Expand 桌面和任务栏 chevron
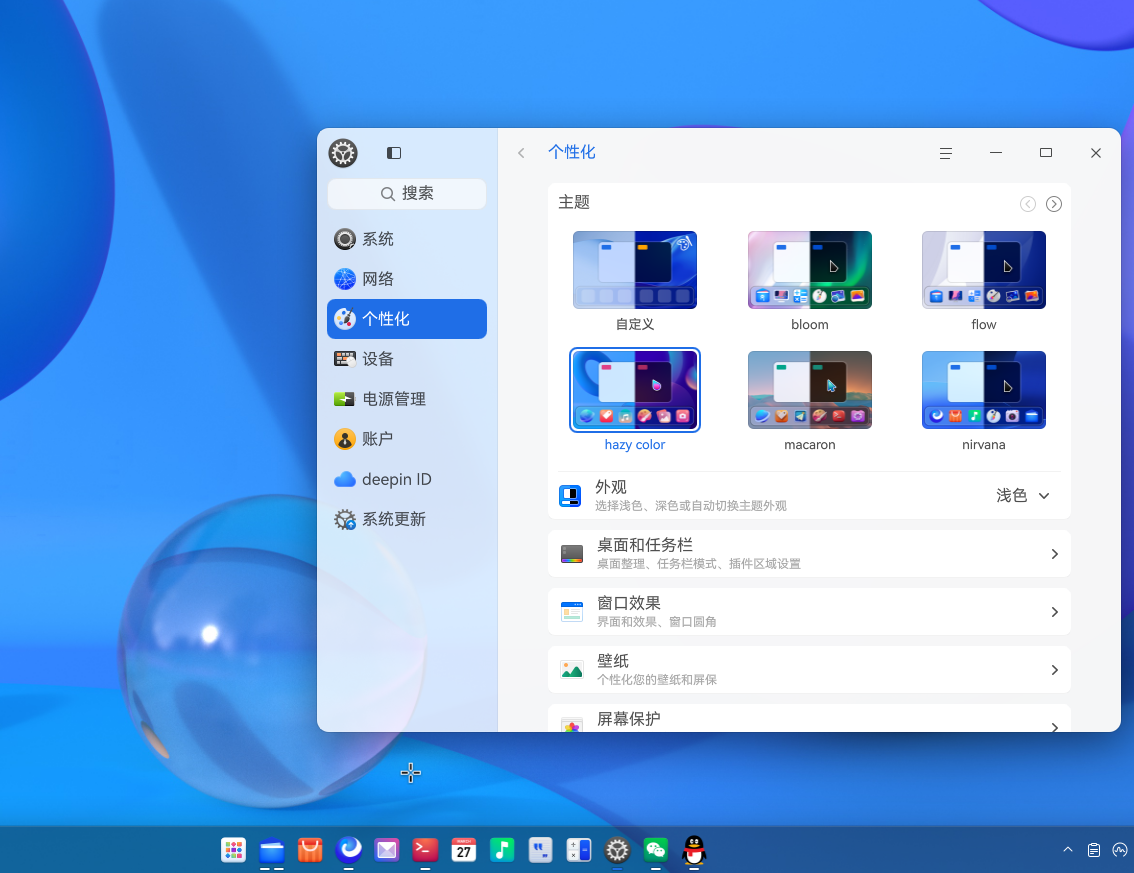The image size is (1134, 873). [x=1054, y=554]
